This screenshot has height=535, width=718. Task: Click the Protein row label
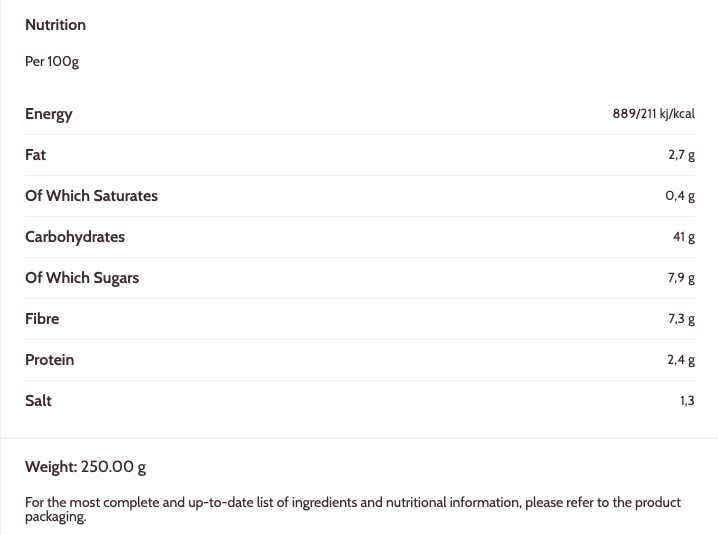click(x=50, y=360)
